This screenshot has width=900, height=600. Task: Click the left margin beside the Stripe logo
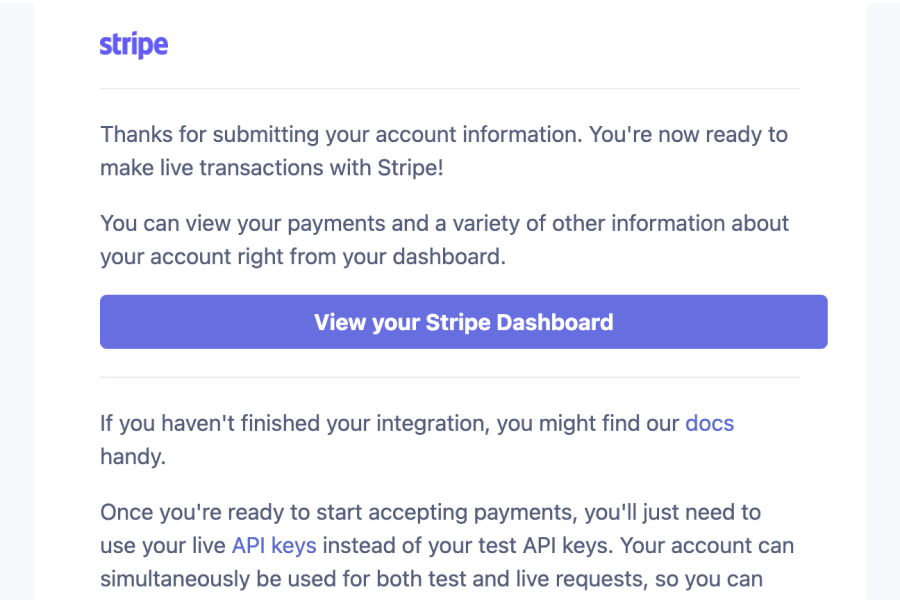(x=65, y=44)
